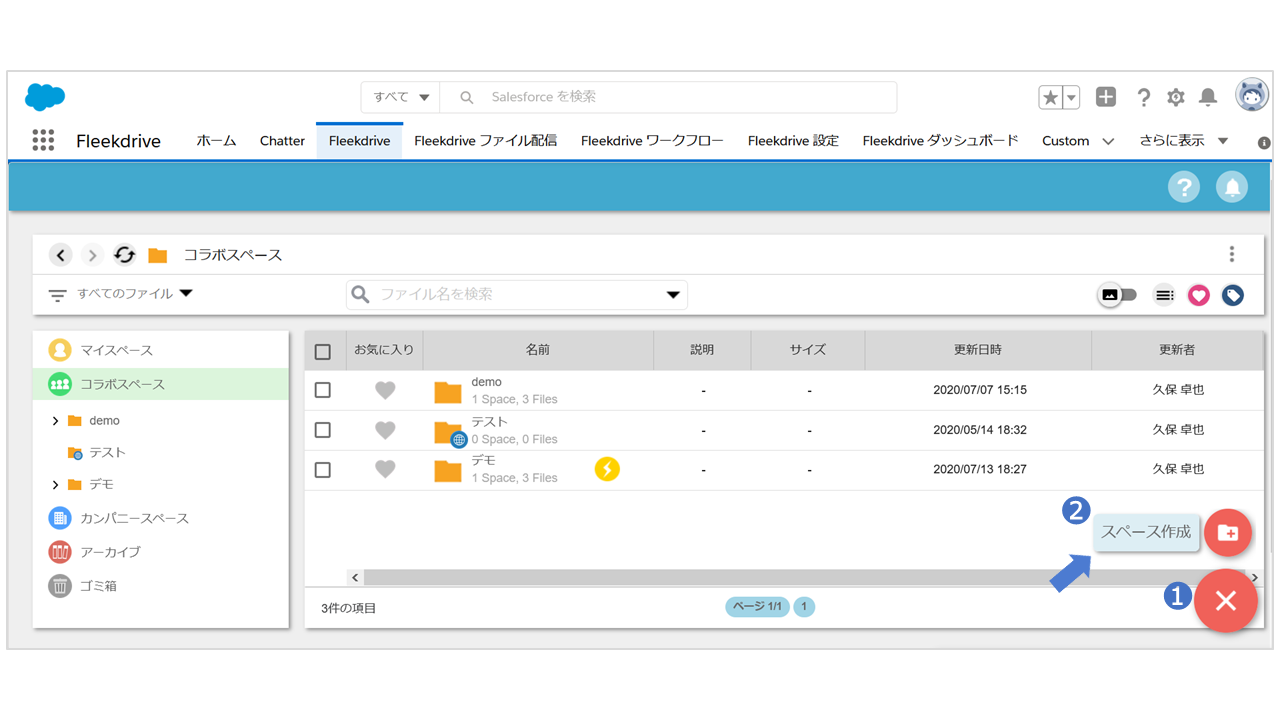The height and width of the screenshot is (720, 1280).
Task: Open the three-dot more options menu
Action: (1232, 254)
